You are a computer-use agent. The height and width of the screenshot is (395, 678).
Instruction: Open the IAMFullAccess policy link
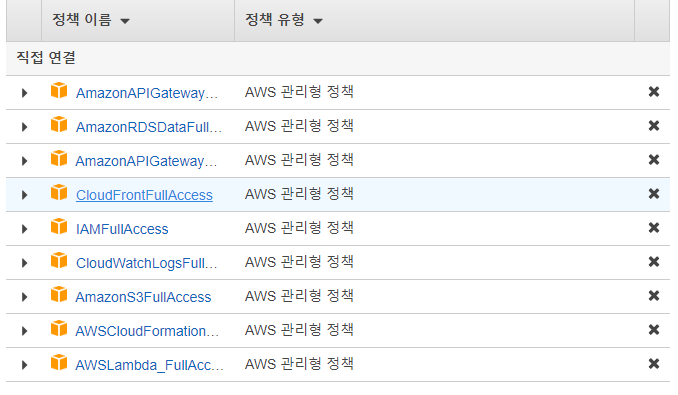(122, 229)
